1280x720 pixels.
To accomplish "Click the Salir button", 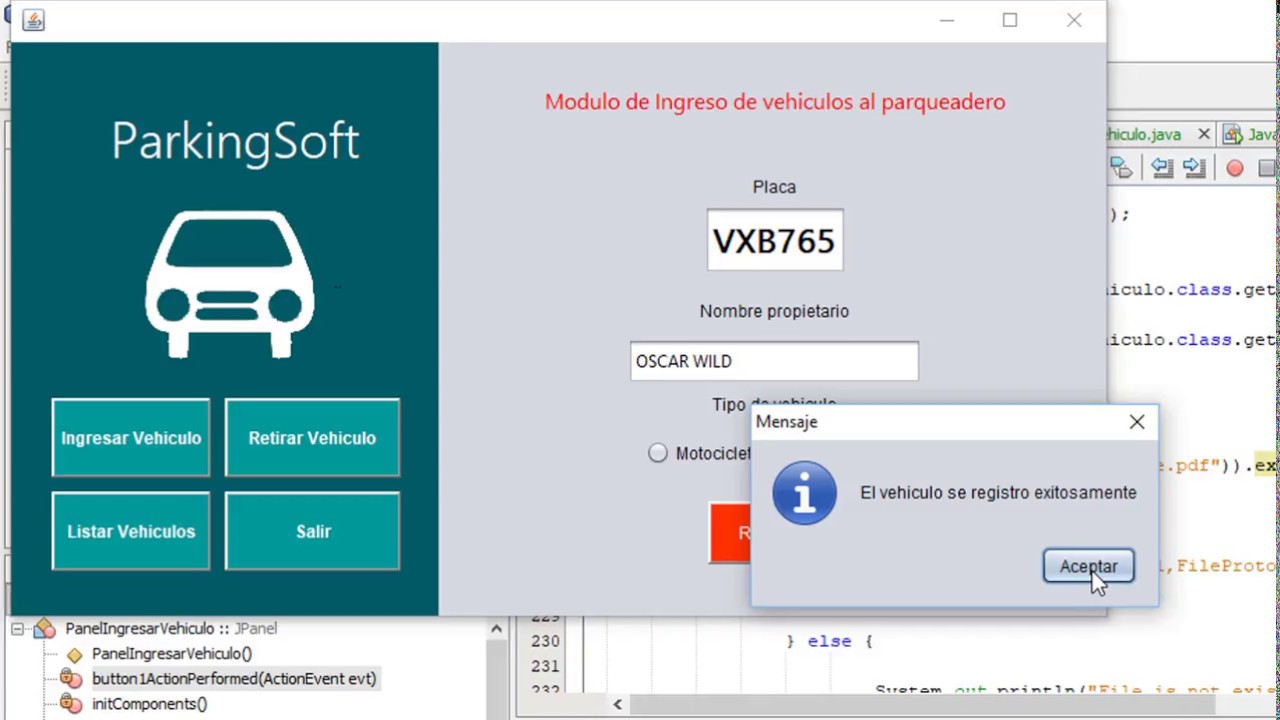I will (312, 531).
